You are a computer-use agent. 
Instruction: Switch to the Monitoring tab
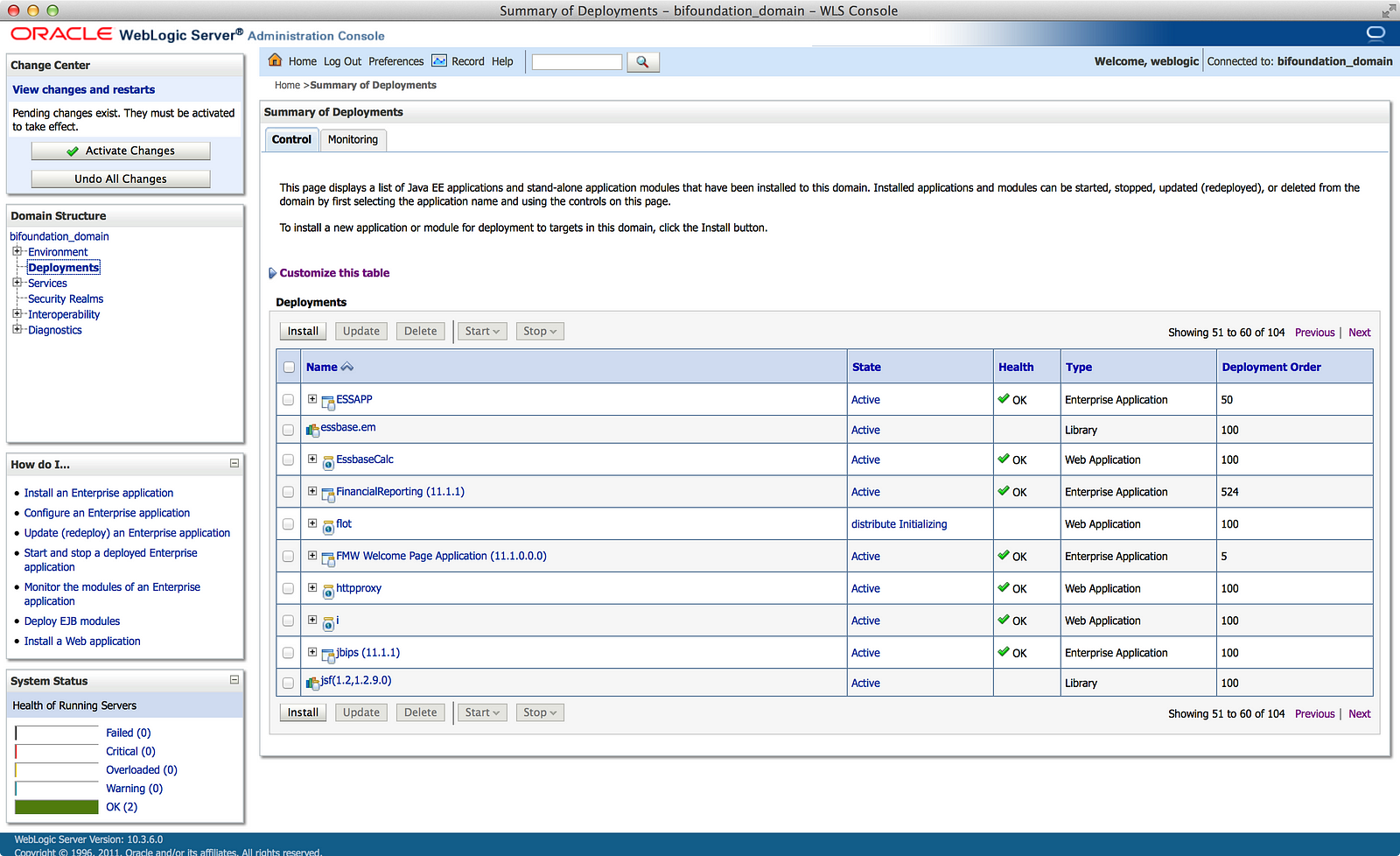click(x=353, y=140)
